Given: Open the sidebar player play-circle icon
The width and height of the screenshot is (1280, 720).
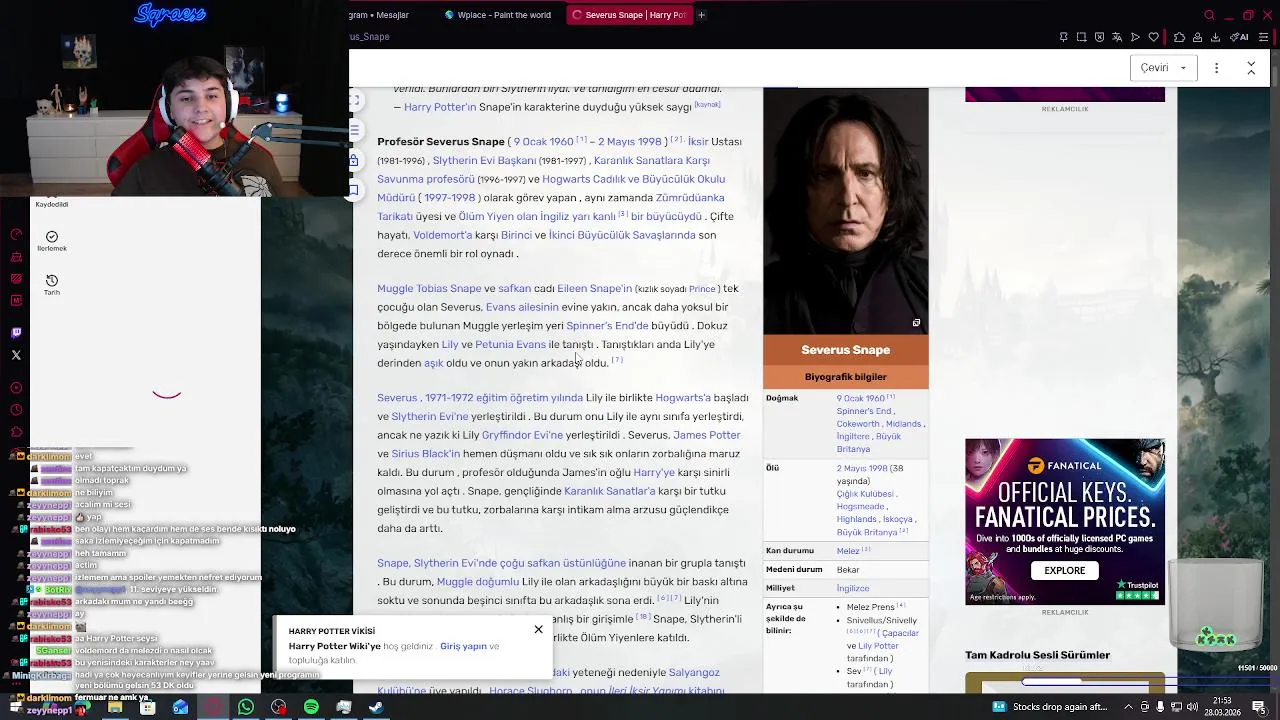Looking at the screenshot, I should point(16,388).
